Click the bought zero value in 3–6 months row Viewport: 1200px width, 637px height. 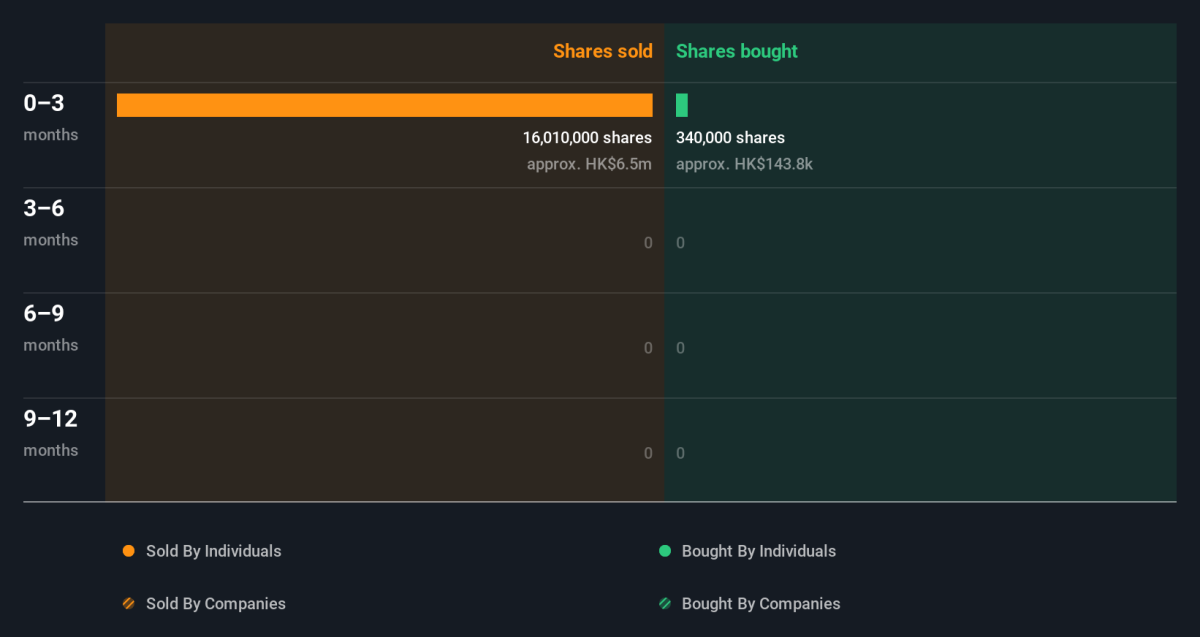click(681, 243)
